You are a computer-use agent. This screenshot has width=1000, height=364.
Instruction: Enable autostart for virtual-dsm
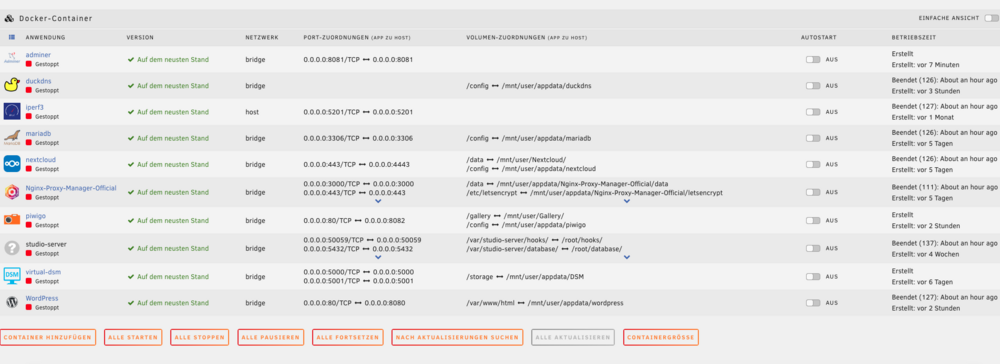pos(812,277)
